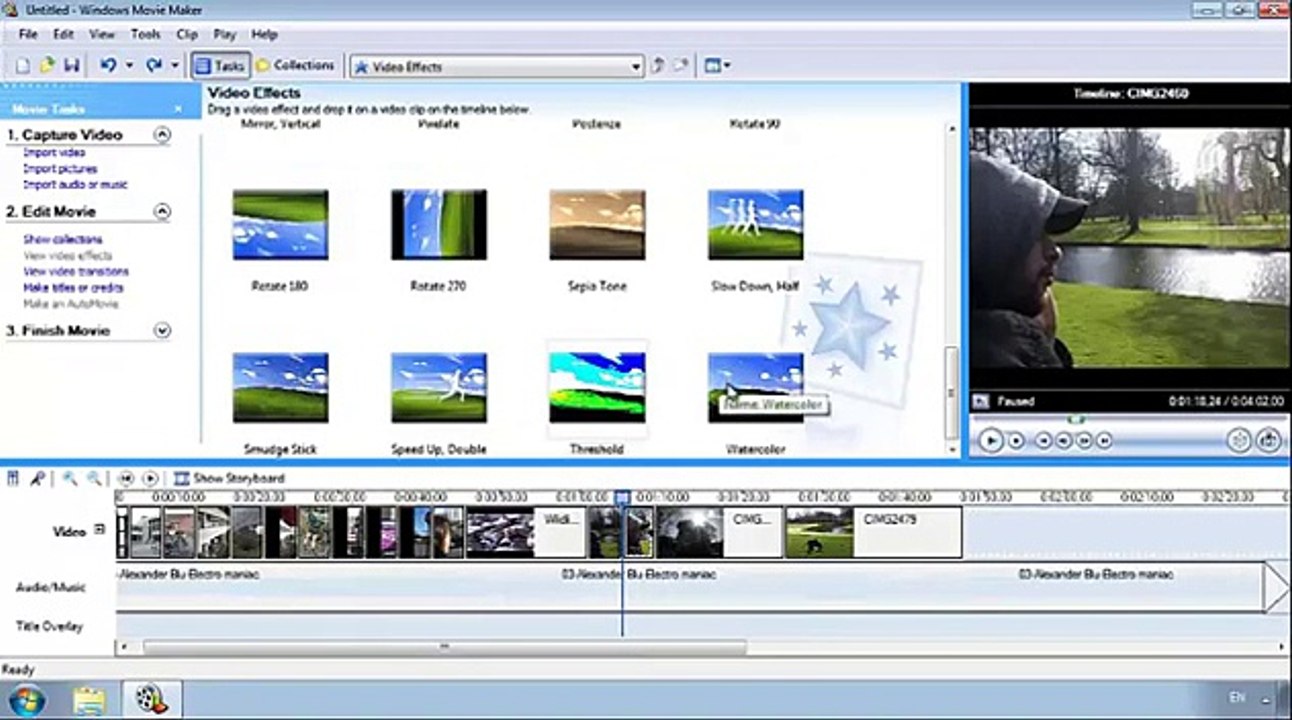Toggle the Tasks pane button
This screenshot has width=1292, height=720.
pos(219,66)
